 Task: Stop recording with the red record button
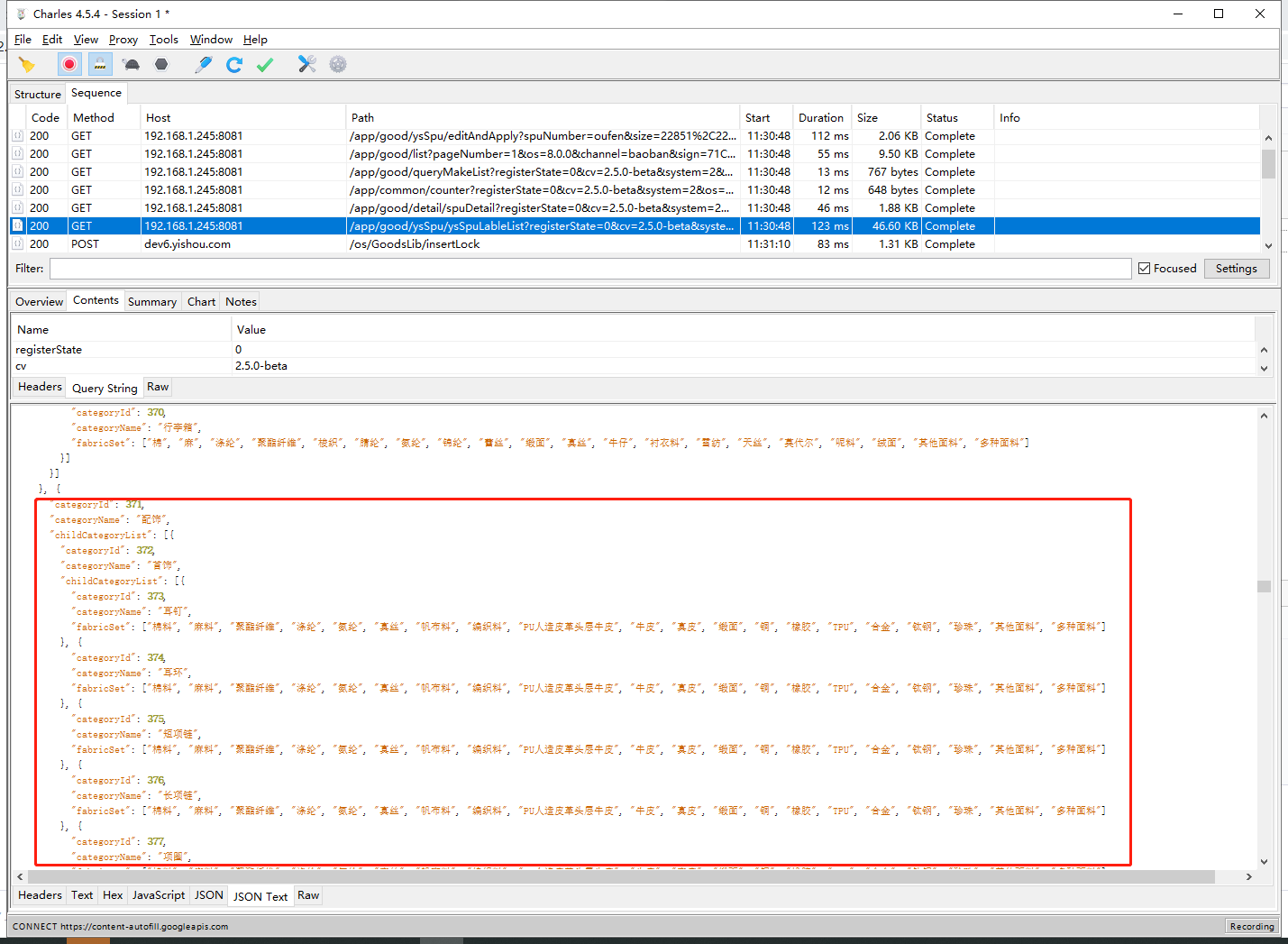tap(69, 64)
